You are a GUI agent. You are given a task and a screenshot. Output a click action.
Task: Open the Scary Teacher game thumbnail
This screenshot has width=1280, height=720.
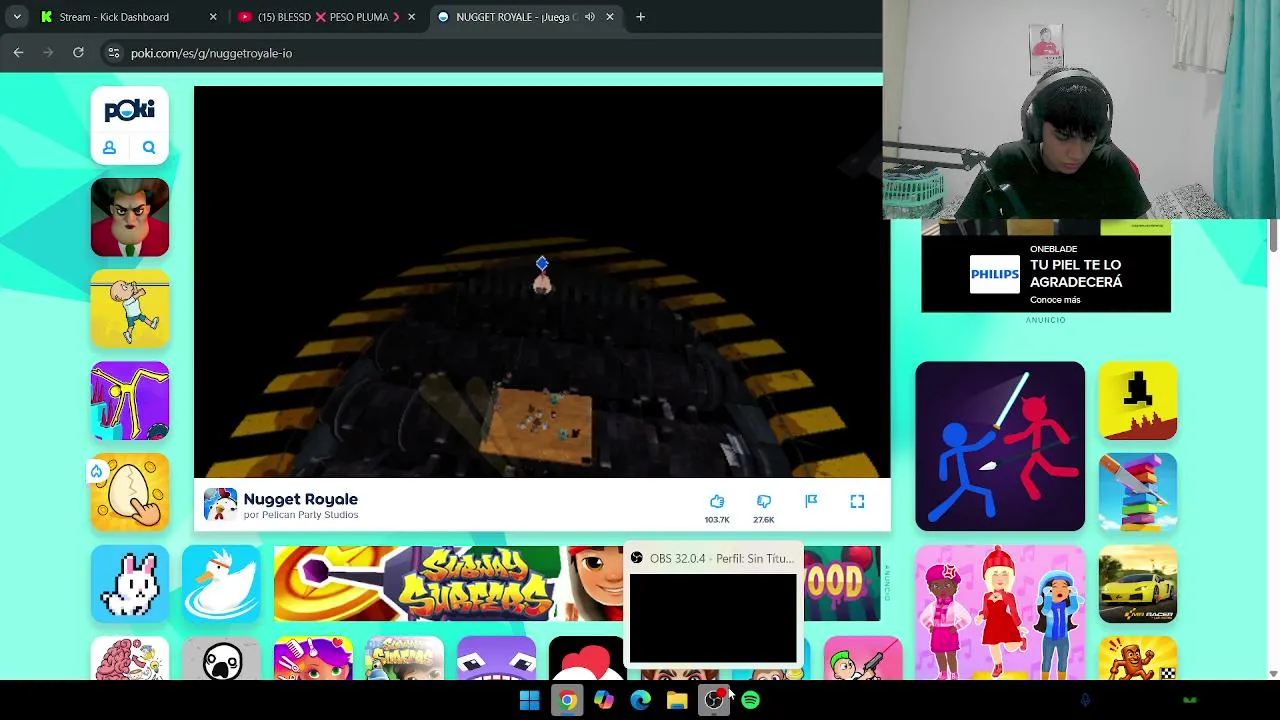tap(130, 217)
